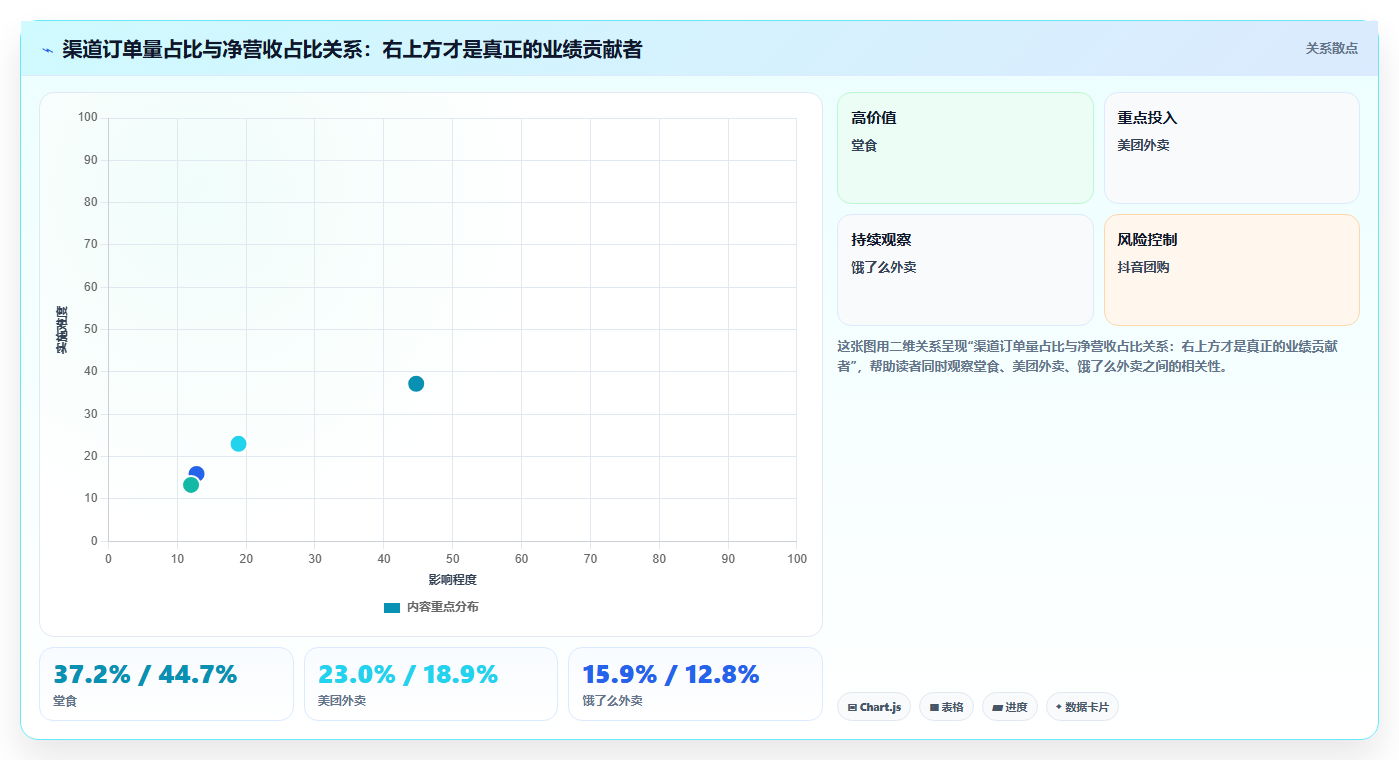
Task: Select the blue 饿了么外卖 scatter point
Action: (198, 472)
